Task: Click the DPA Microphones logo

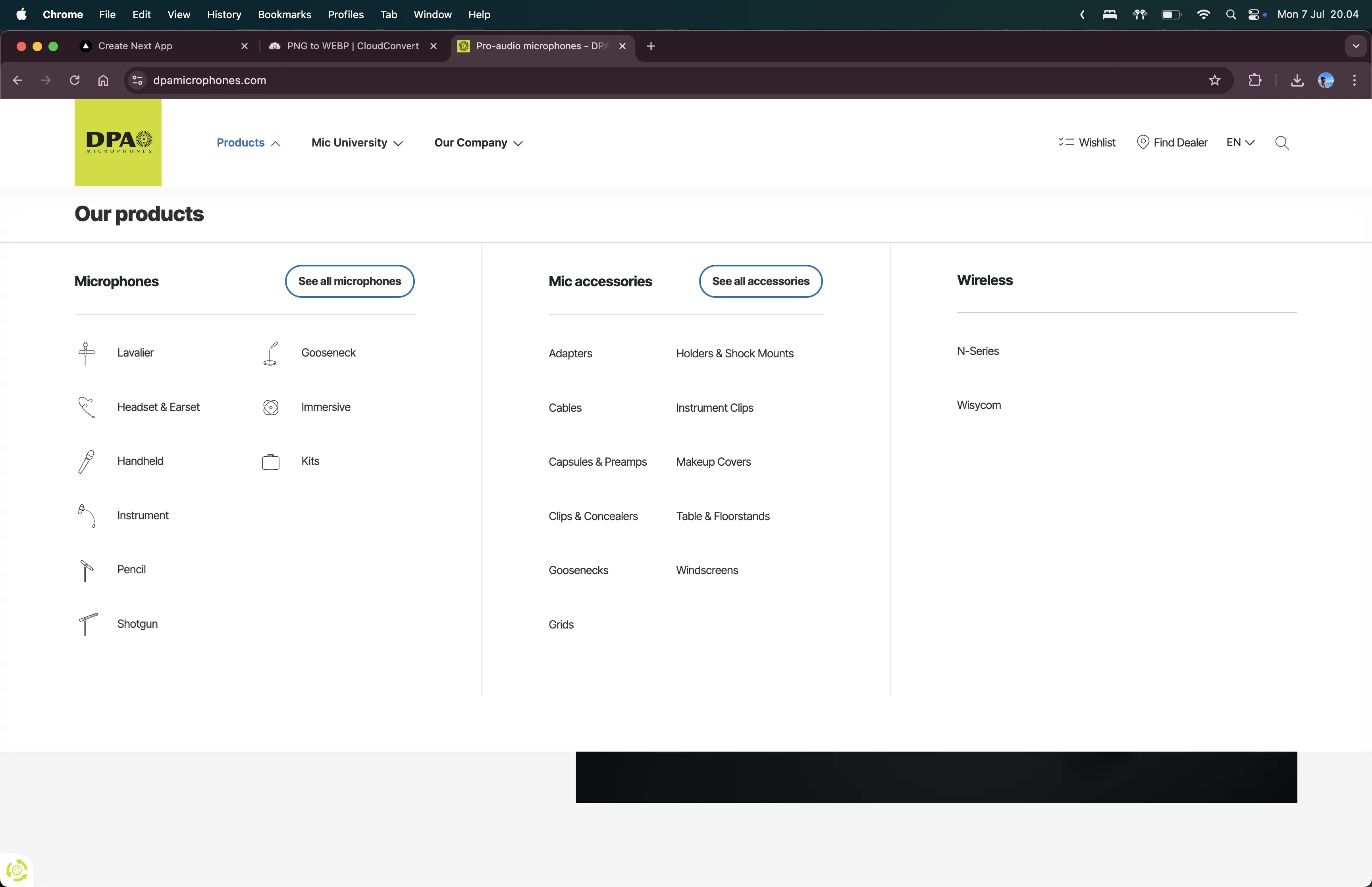Action: pos(118,142)
